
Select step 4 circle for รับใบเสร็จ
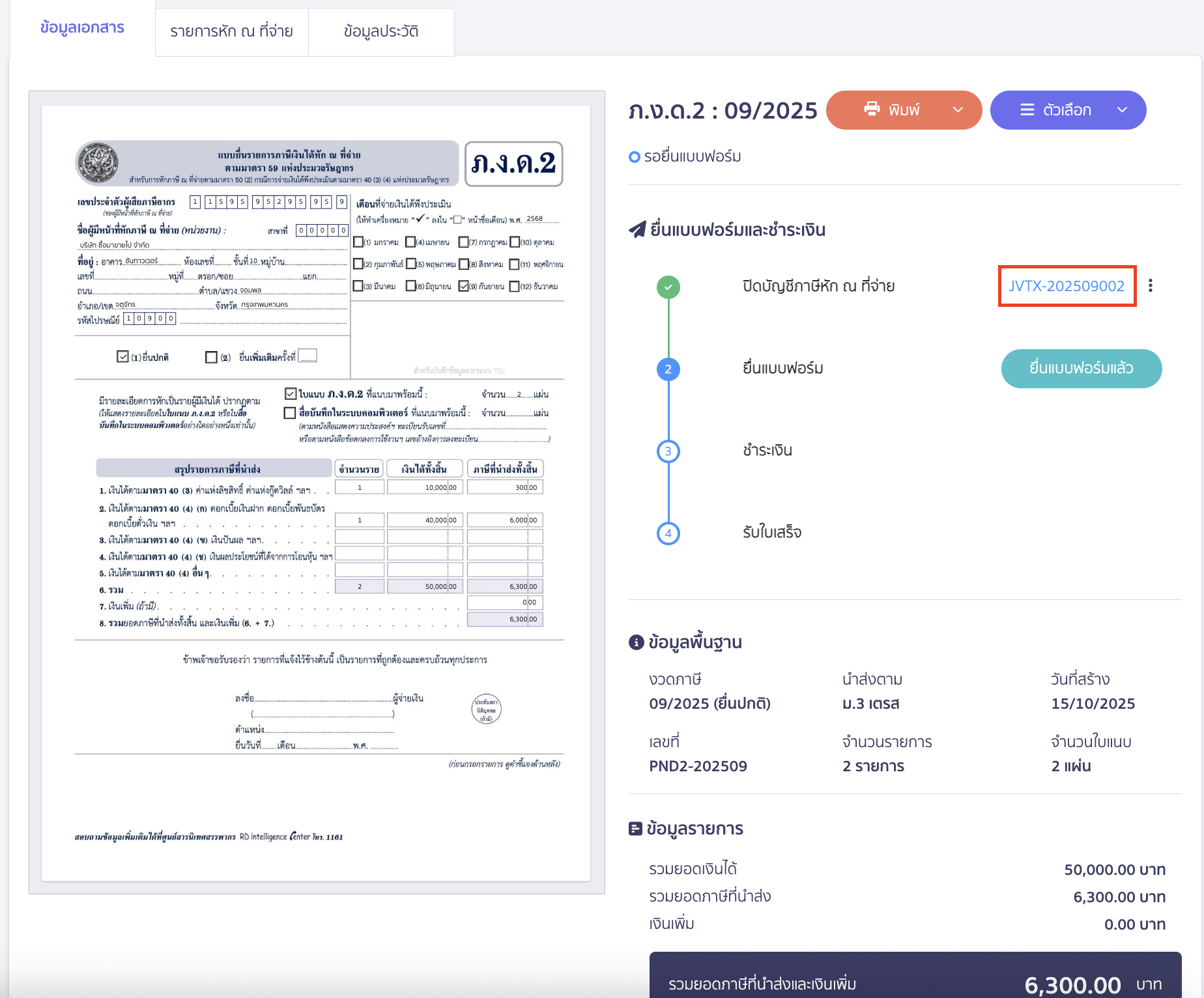tap(668, 534)
